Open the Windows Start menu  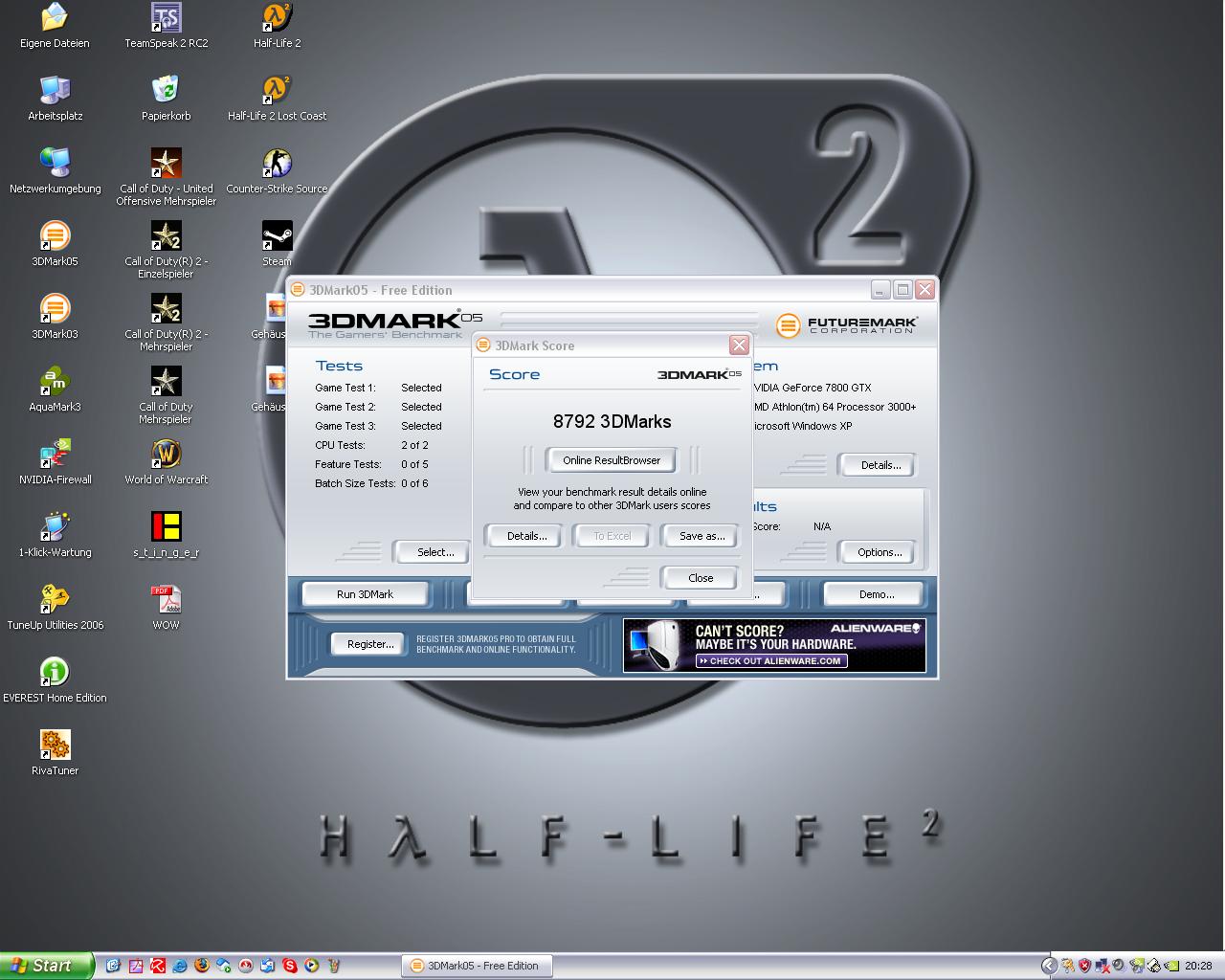pos(47,966)
